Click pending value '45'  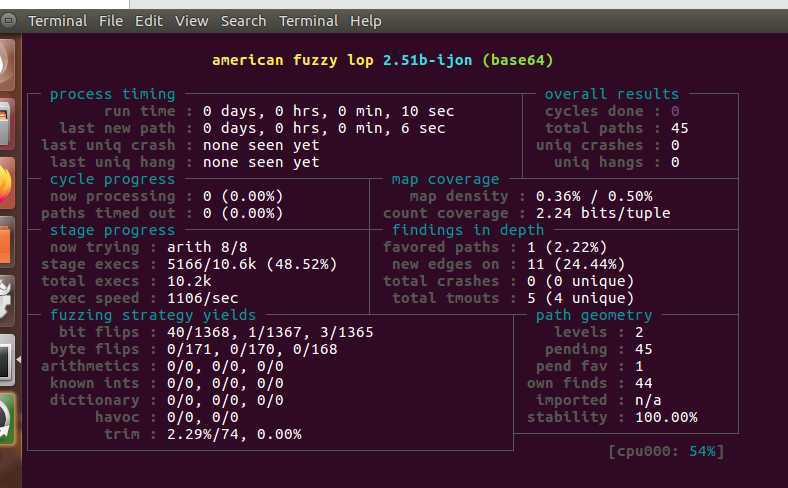tap(644, 349)
